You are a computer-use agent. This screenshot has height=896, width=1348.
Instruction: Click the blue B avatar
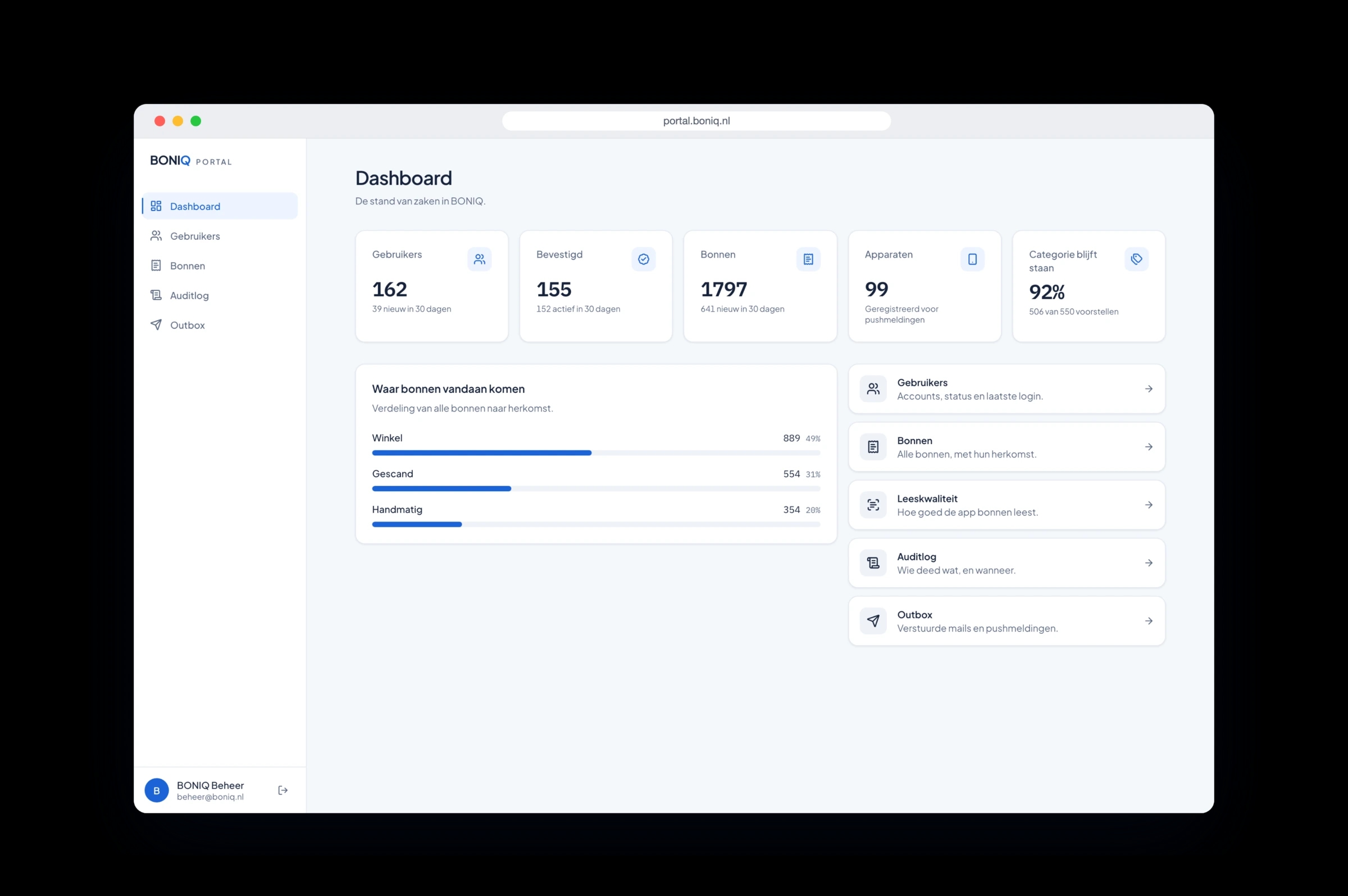[x=157, y=790]
